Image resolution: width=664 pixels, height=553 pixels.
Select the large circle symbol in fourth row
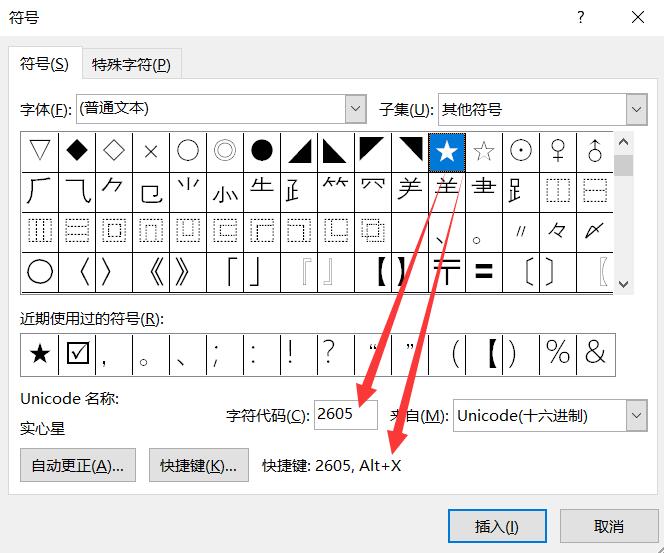(40, 272)
